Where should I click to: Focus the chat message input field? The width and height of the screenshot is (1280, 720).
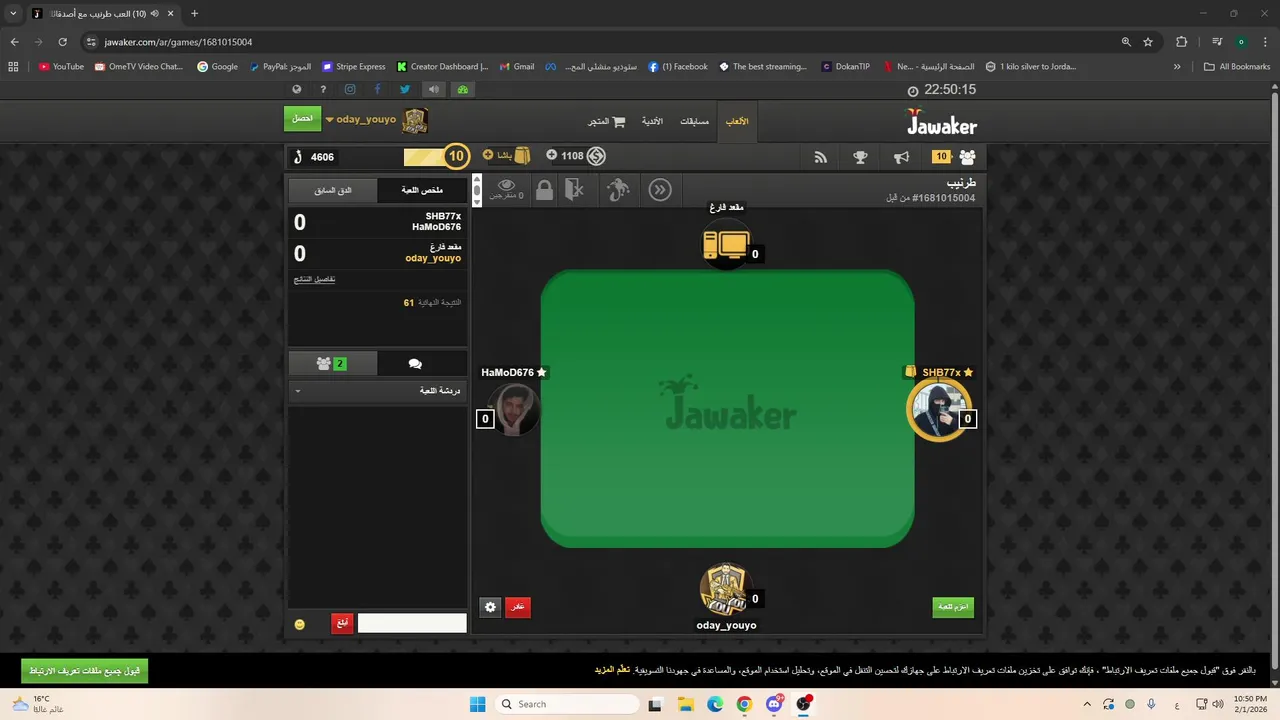tap(412, 623)
